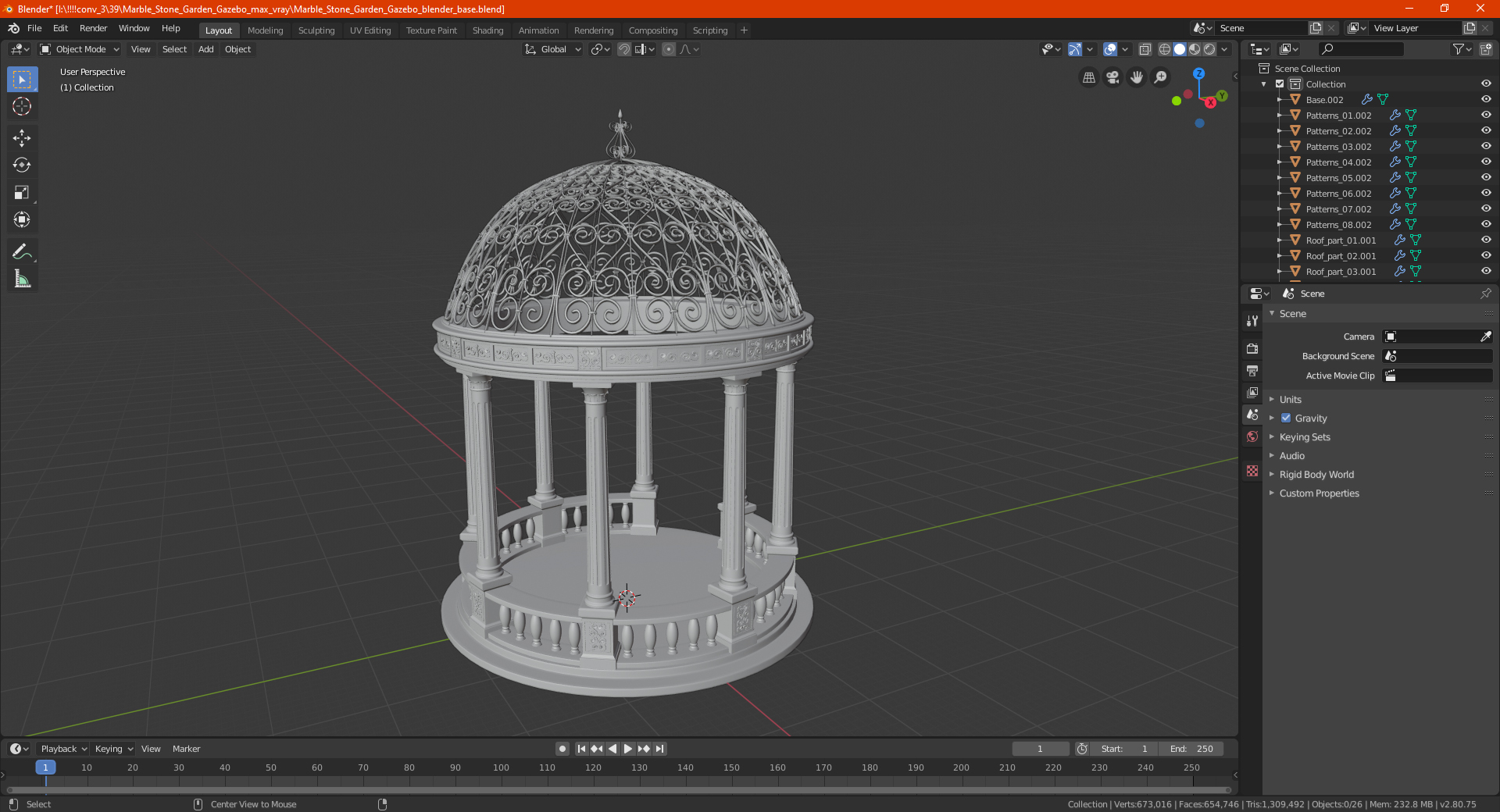Open the viewport View menu
Image resolution: width=1500 pixels, height=812 pixels.
pyautogui.click(x=141, y=49)
